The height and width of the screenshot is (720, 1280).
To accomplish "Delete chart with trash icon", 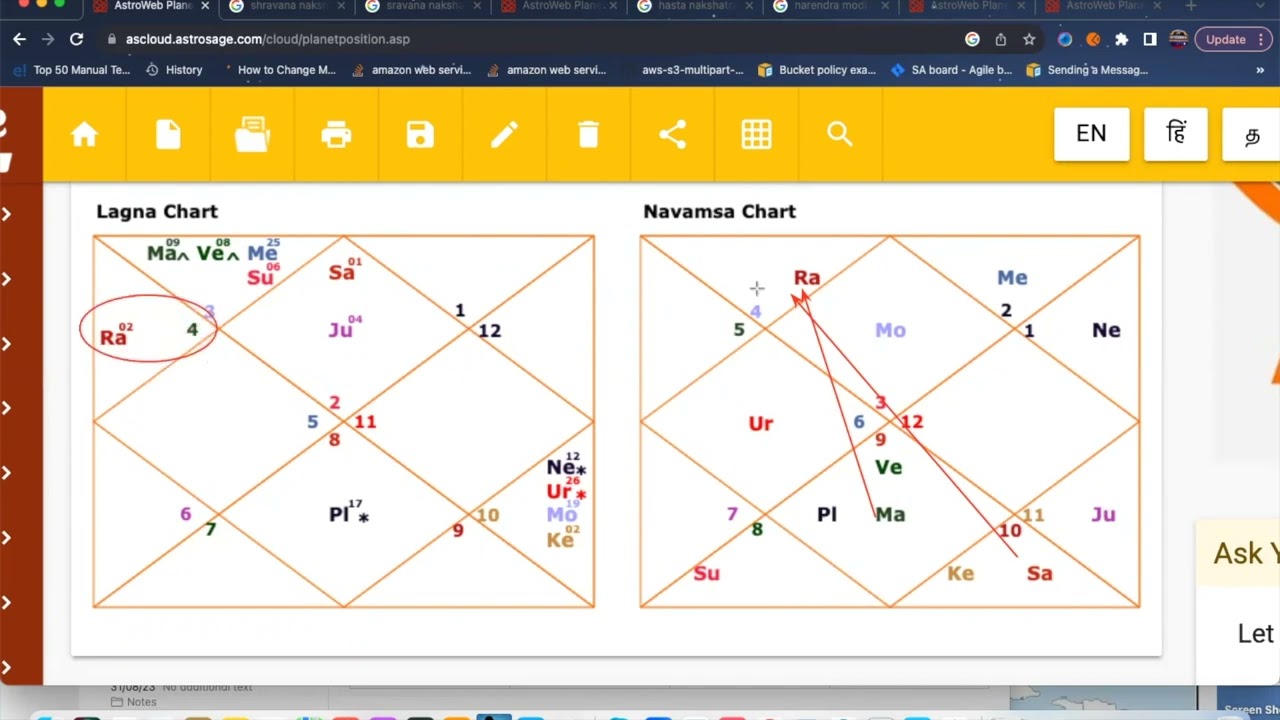I will click(x=588, y=134).
